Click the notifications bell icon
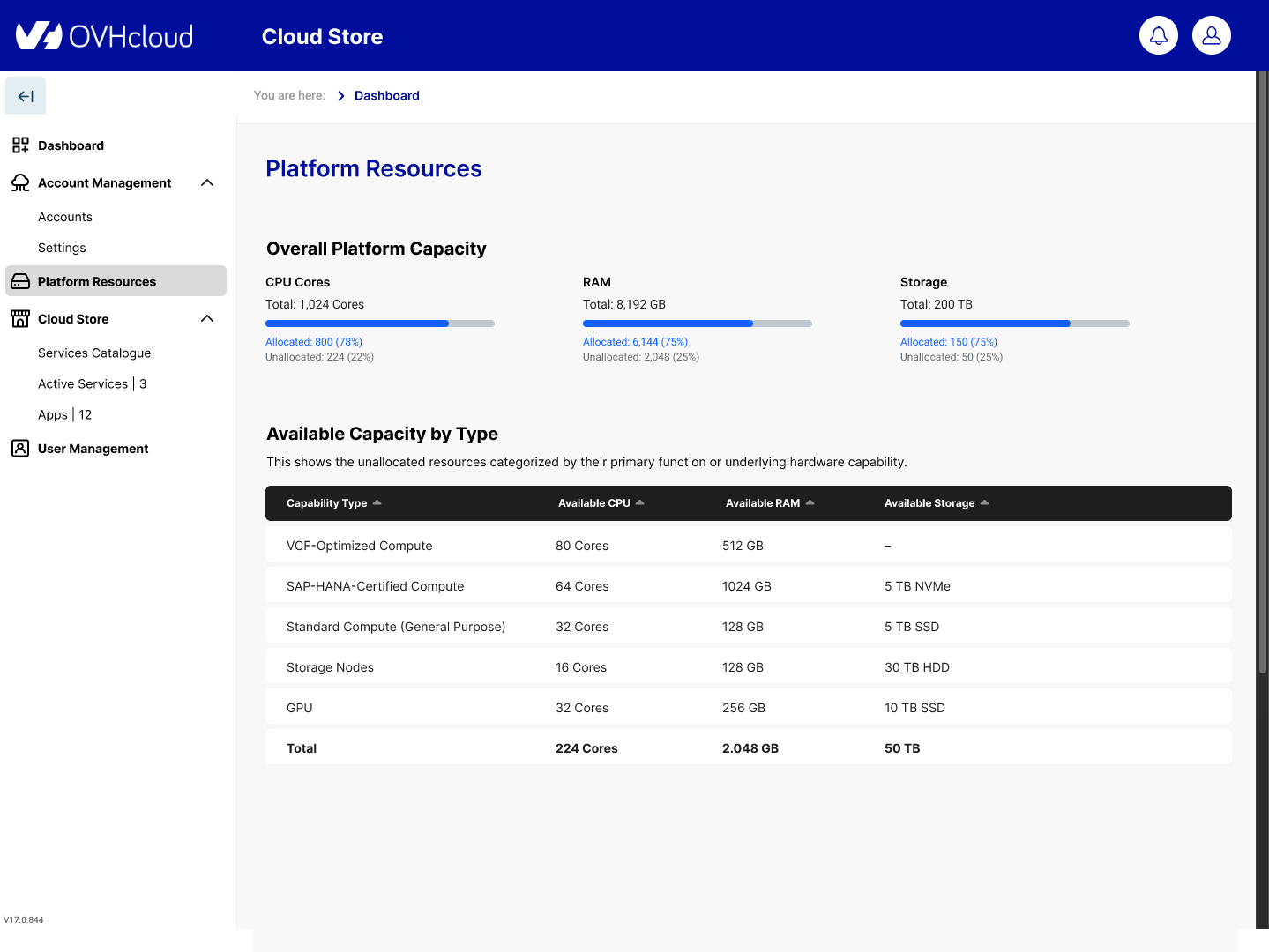 (x=1159, y=36)
